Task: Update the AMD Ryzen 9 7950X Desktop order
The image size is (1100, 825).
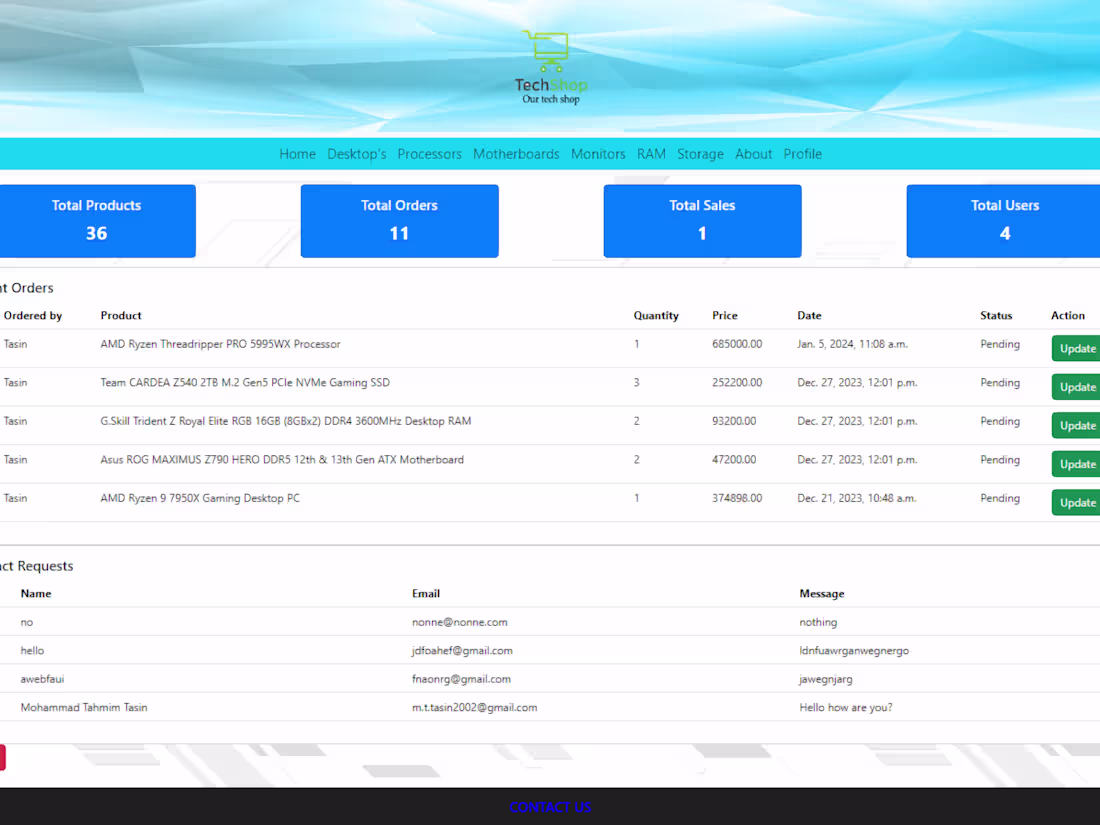Action: pyautogui.click(x=1076, y=503)
